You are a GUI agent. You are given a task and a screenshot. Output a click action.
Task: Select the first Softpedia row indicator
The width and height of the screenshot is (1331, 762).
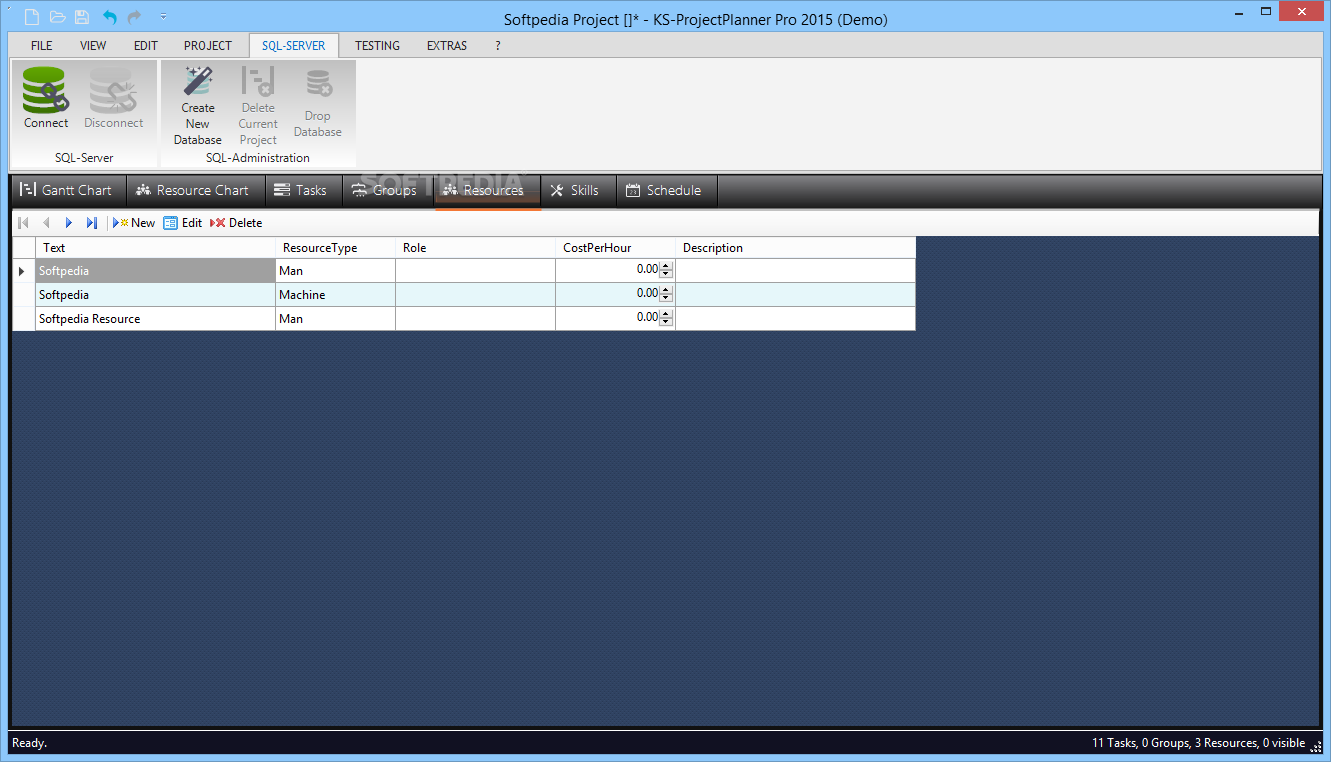[23, 271]
